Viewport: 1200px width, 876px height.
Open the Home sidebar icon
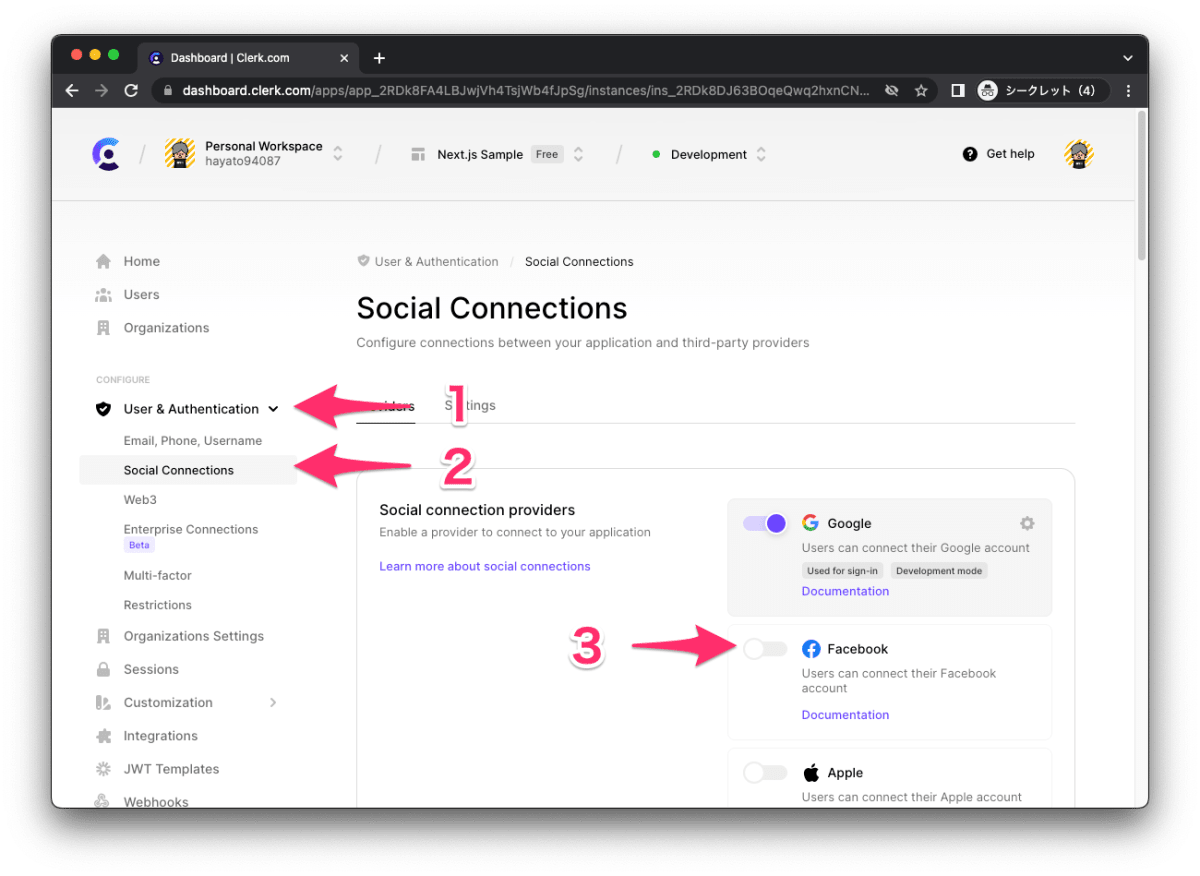point(103,261)
